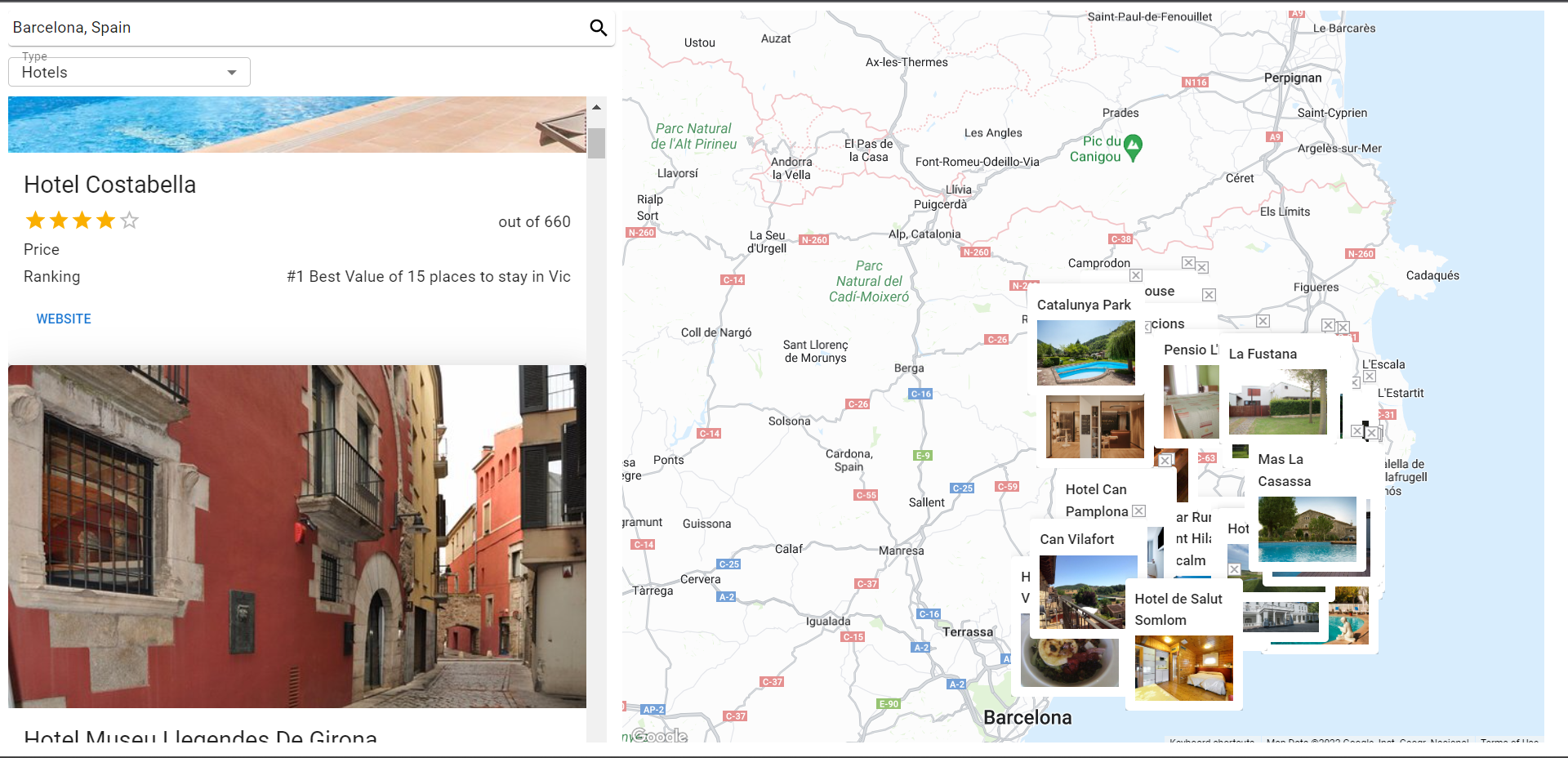Click the Hotel Costabella title

(110, 185)
